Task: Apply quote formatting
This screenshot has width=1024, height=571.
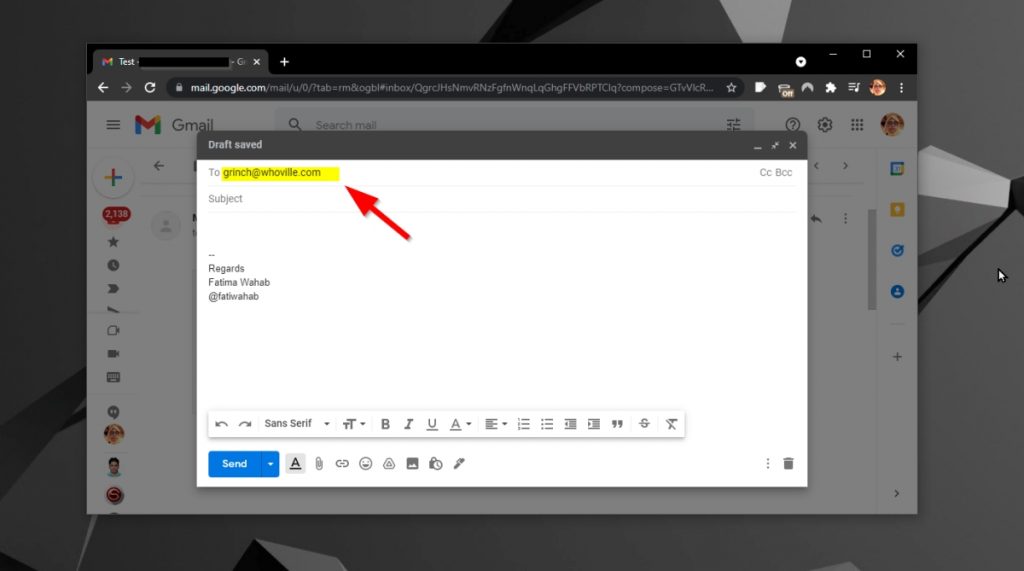Action: (x=617, y=424)
